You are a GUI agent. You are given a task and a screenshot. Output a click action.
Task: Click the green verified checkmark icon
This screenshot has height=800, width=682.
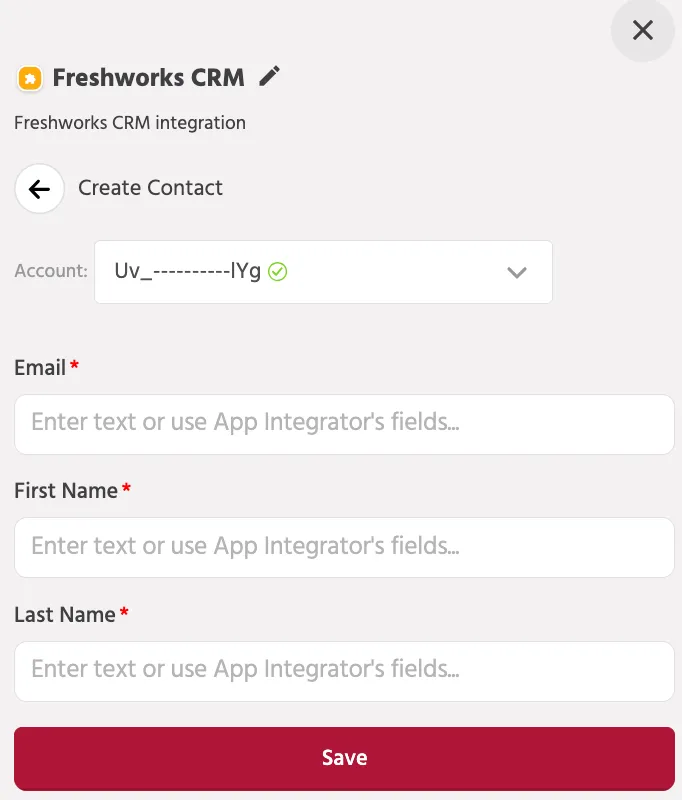[277, 271]
